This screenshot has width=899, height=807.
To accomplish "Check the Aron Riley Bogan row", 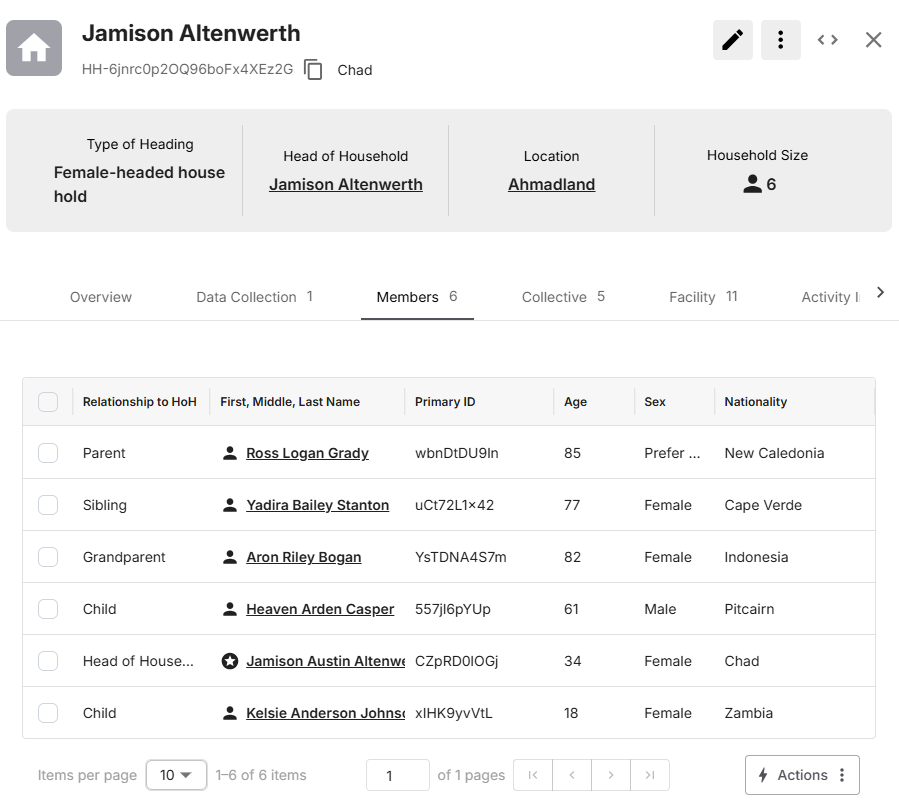I will click(x=48, y=557).
